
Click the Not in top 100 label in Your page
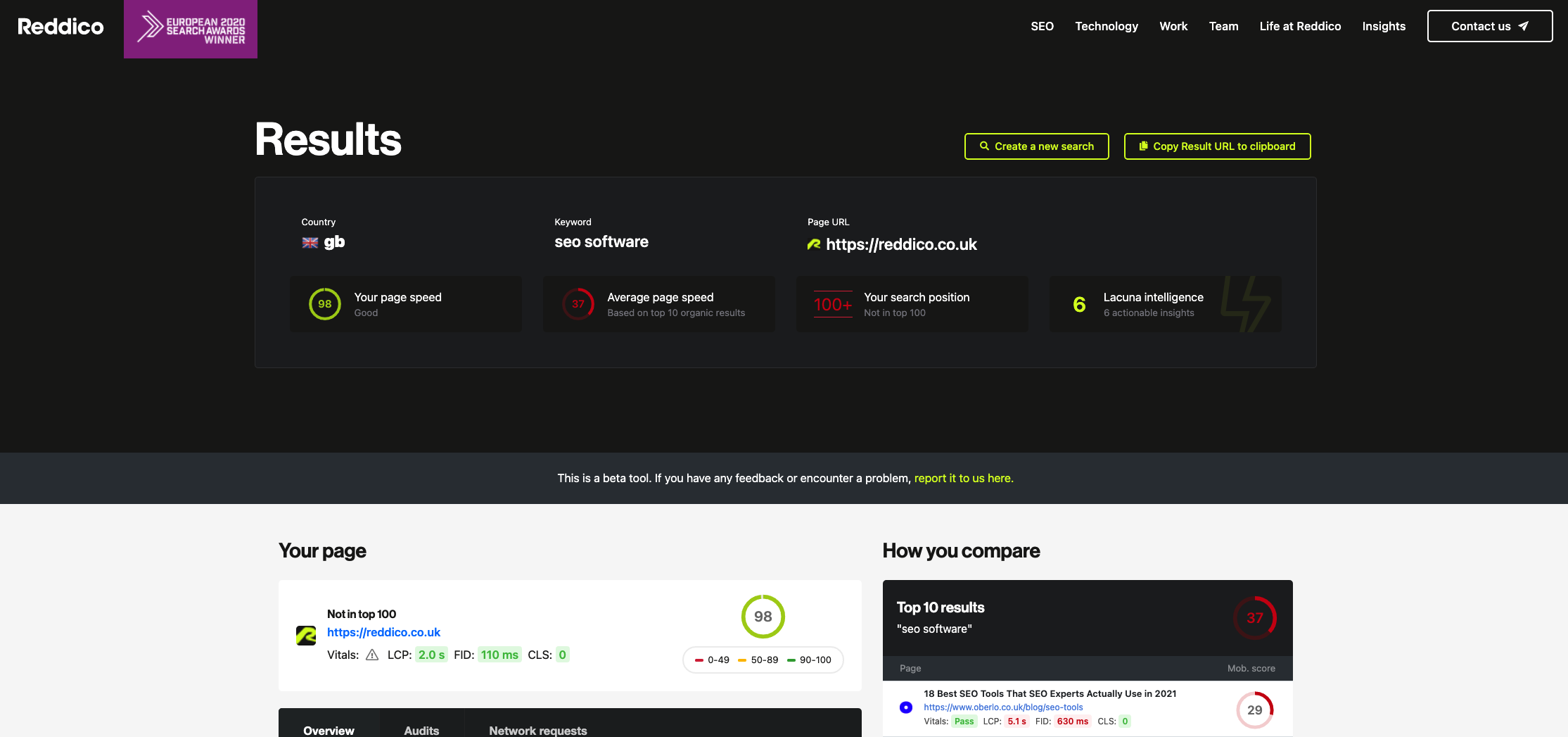pos(362,614)
